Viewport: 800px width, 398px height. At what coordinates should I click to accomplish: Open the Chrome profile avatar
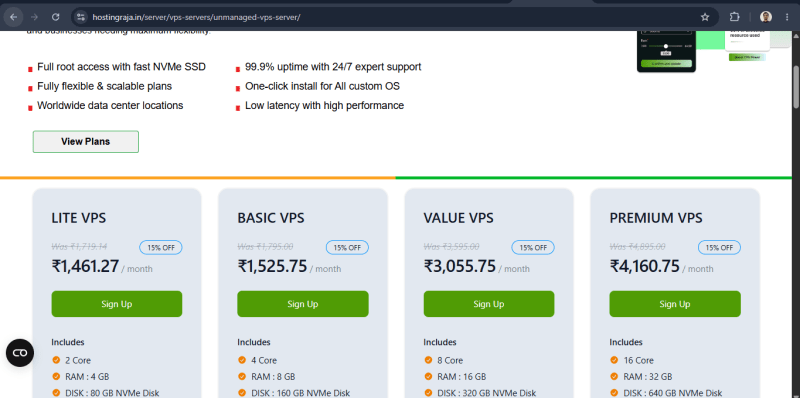(x=766, y=17)
